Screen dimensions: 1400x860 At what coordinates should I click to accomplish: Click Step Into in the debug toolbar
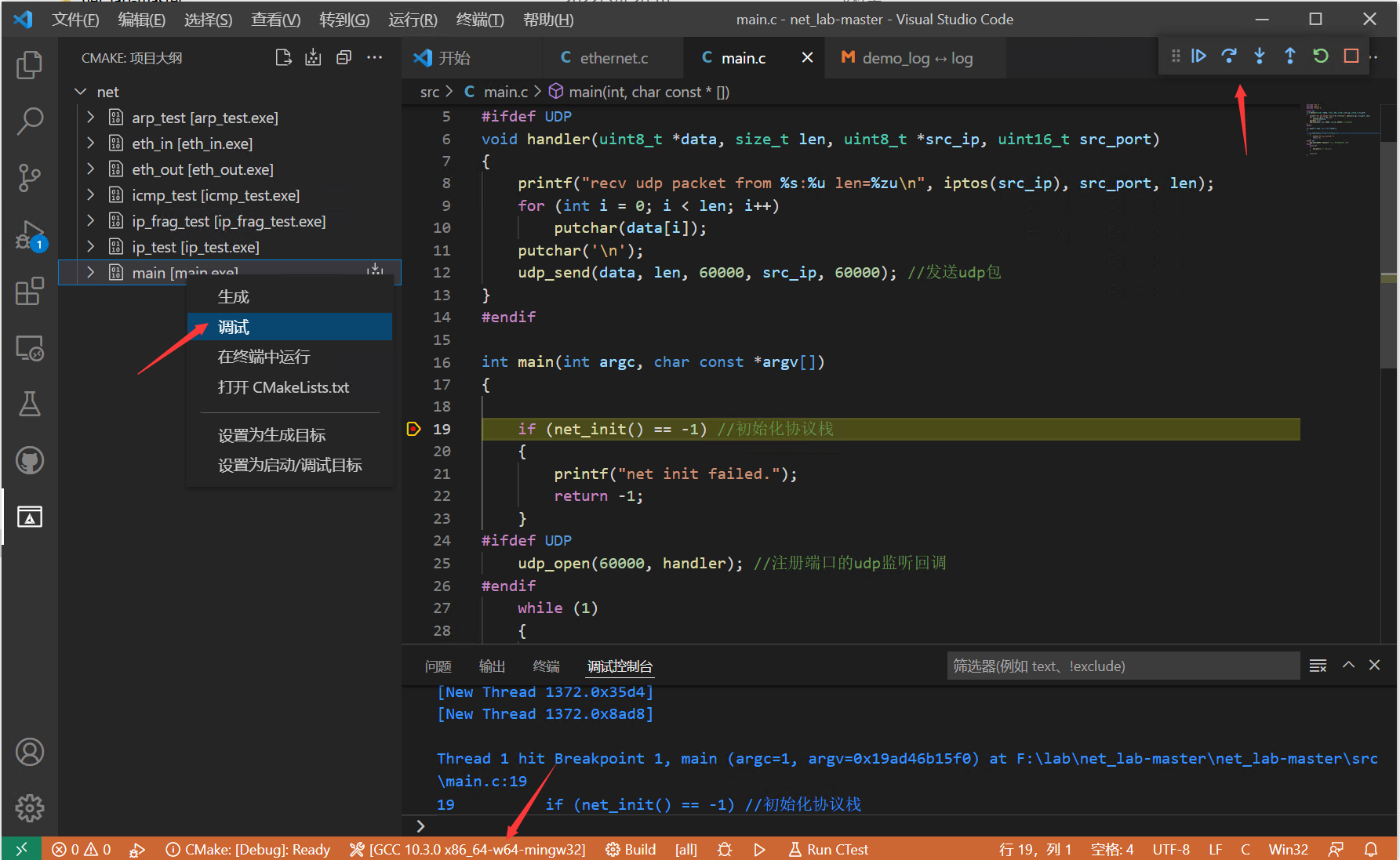[1260, 56]
